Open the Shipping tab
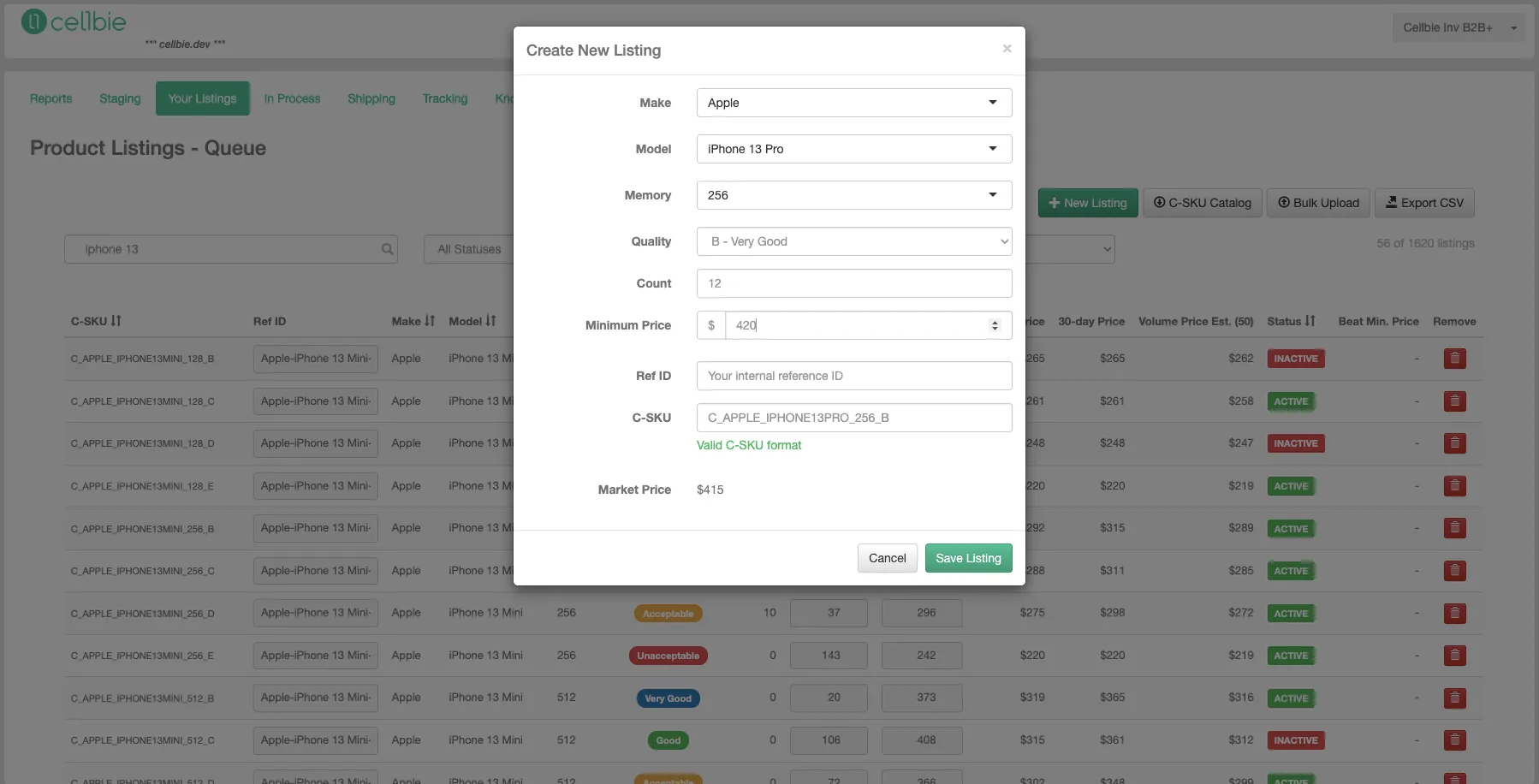Viewport: 1539px width, 784px height. [371, 98]
